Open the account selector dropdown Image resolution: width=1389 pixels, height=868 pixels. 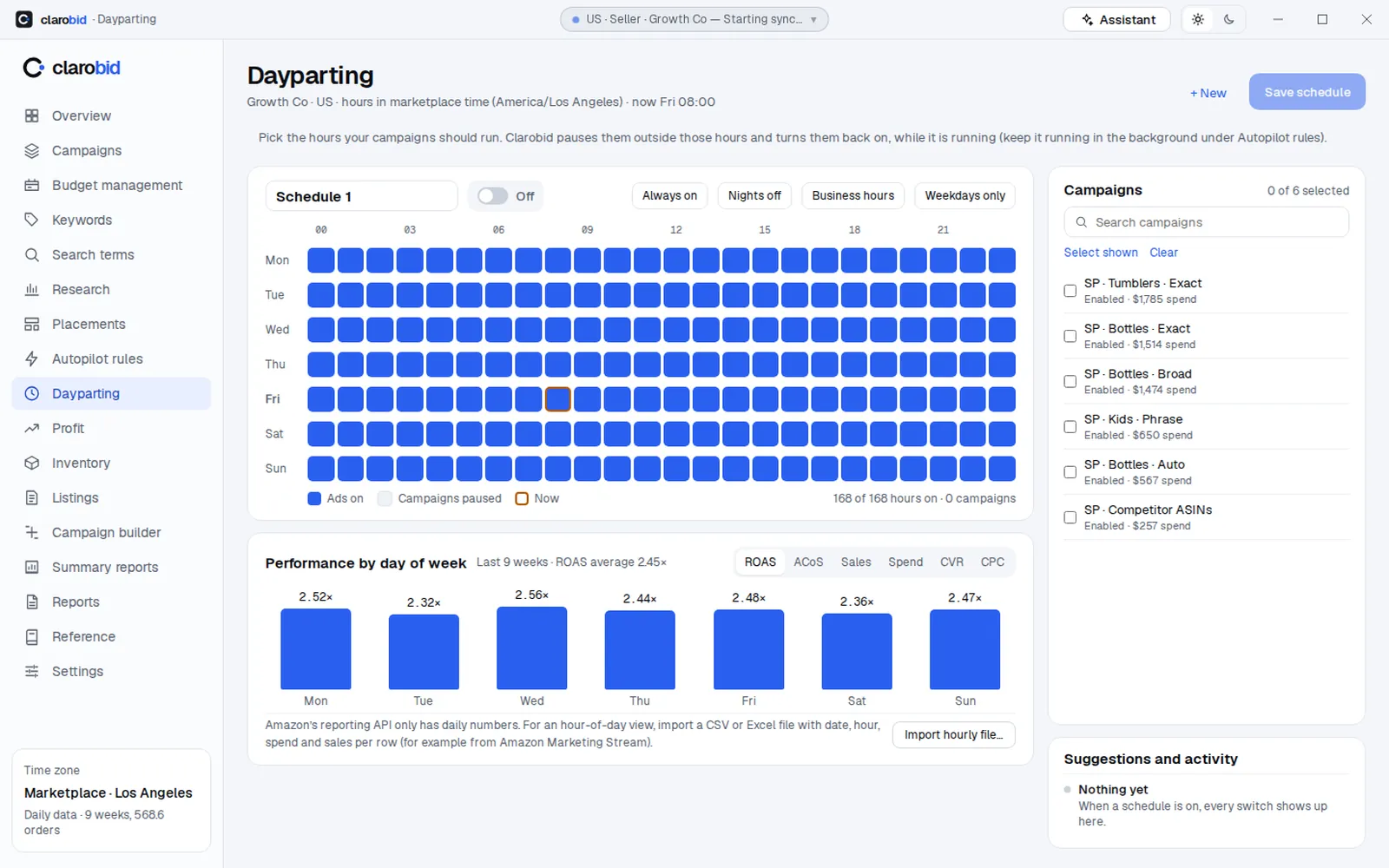694,19
